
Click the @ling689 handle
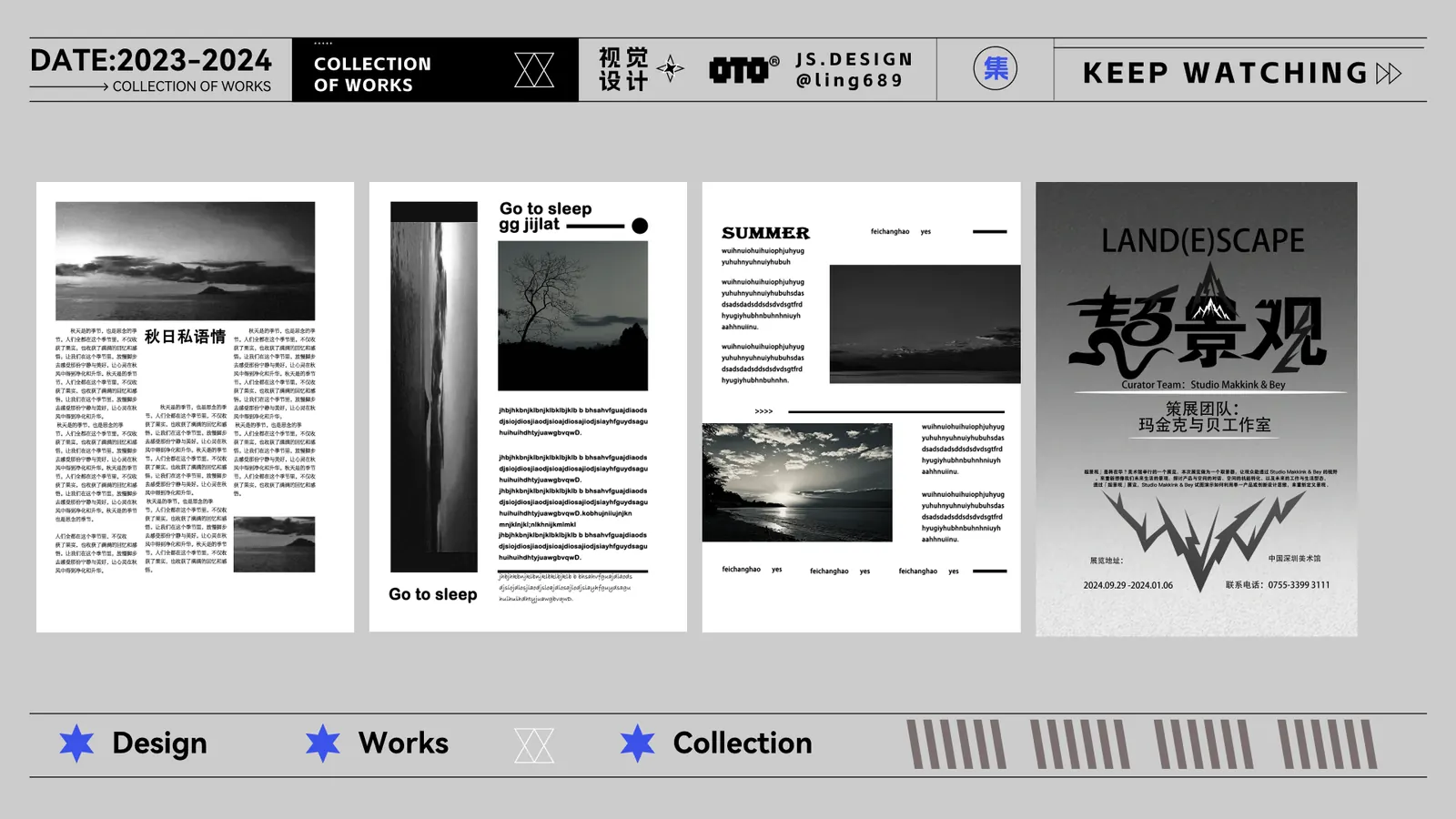coord(849,80)
